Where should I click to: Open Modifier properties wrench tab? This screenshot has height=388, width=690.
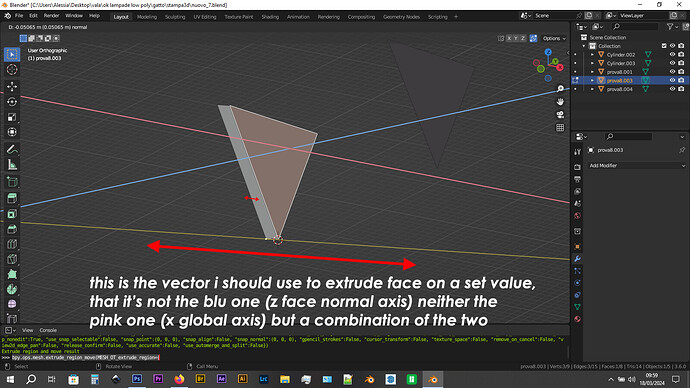click(x=577, y=259)
